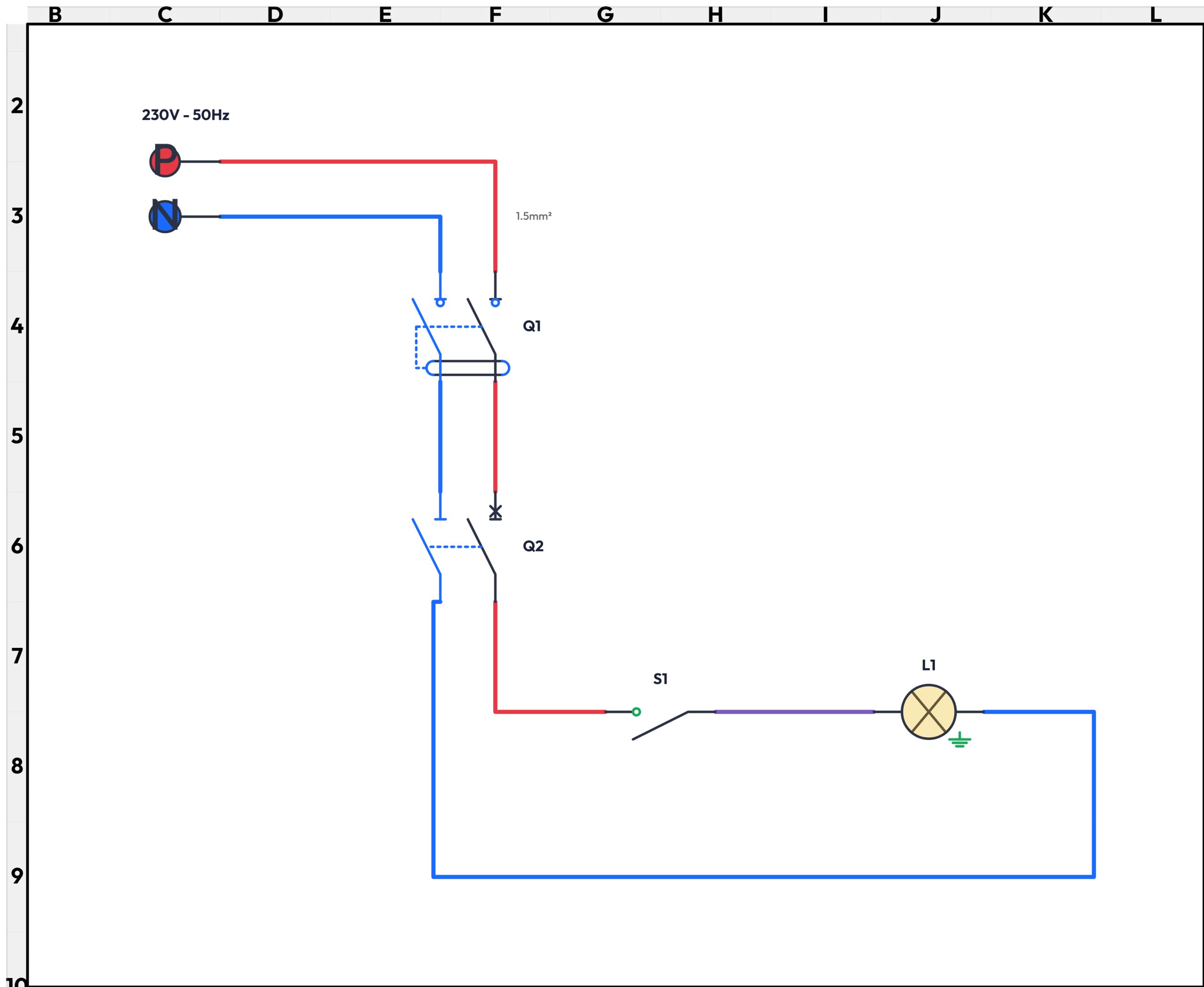Viewport: 1204px width, 987px height.
Task: Click row header 5
Action: click(17, 436)
